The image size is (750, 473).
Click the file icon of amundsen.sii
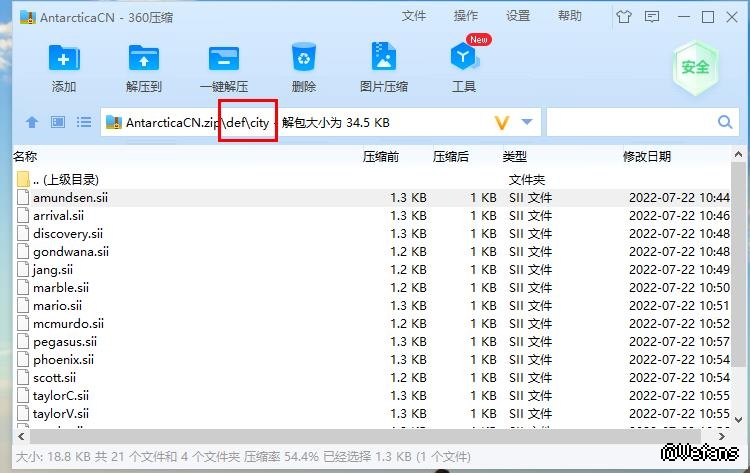[22, 198]
